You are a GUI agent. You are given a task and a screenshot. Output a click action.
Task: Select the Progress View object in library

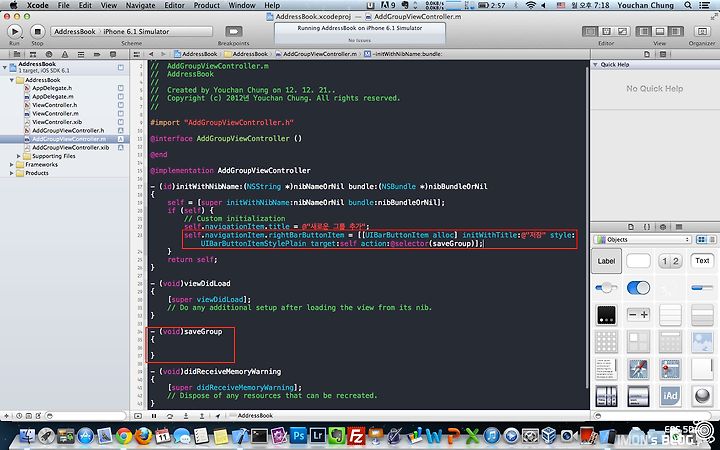702,288
